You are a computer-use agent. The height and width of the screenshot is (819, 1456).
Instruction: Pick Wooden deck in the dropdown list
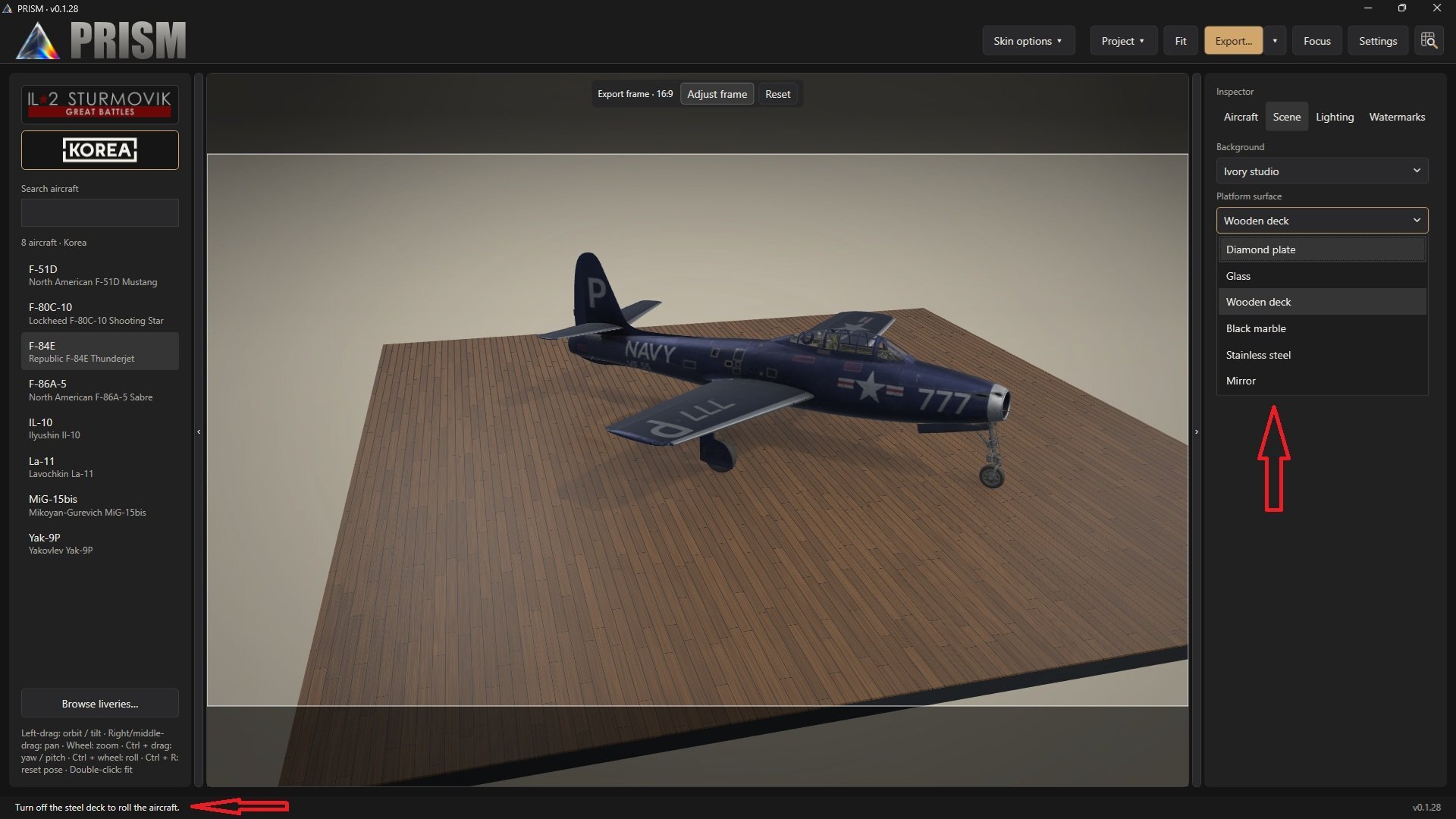click(1322, 302)
